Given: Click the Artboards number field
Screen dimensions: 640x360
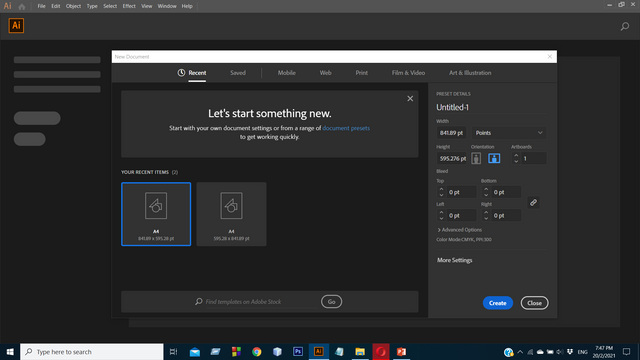Looking at the screenshot, I should point(533,158).
